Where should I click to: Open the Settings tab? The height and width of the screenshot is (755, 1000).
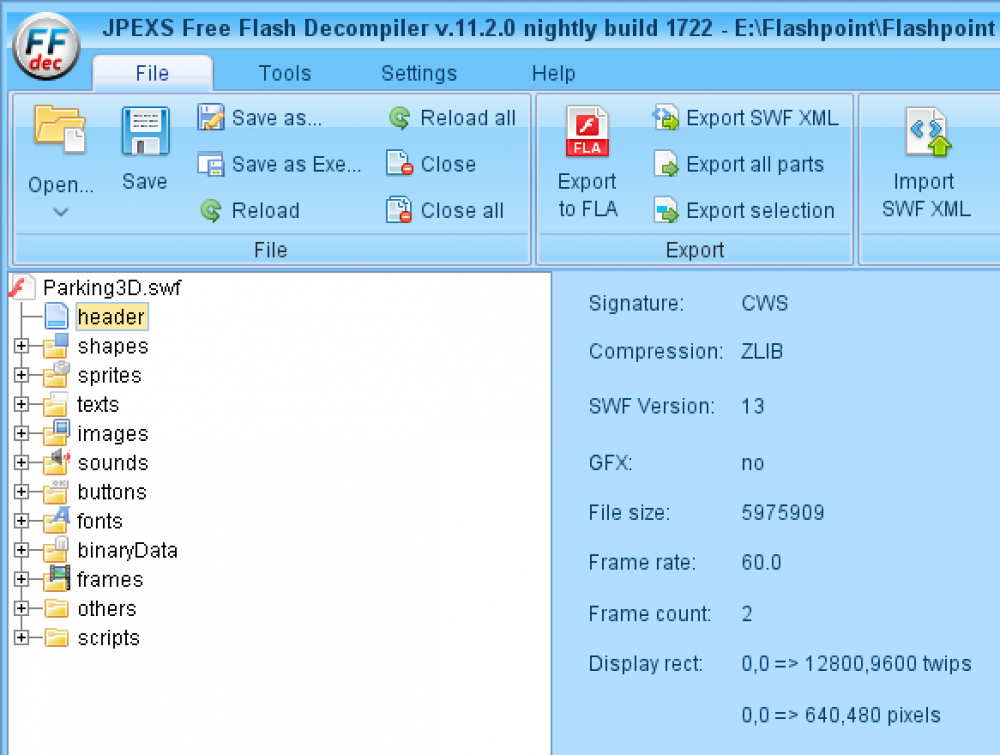pos(418,73)
